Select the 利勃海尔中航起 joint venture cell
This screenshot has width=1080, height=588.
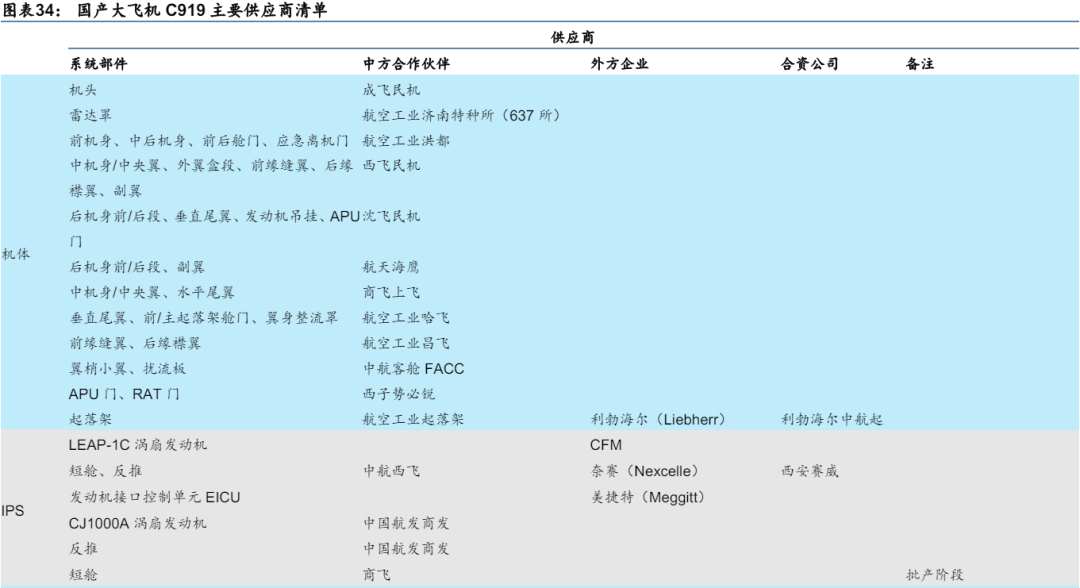831,420
